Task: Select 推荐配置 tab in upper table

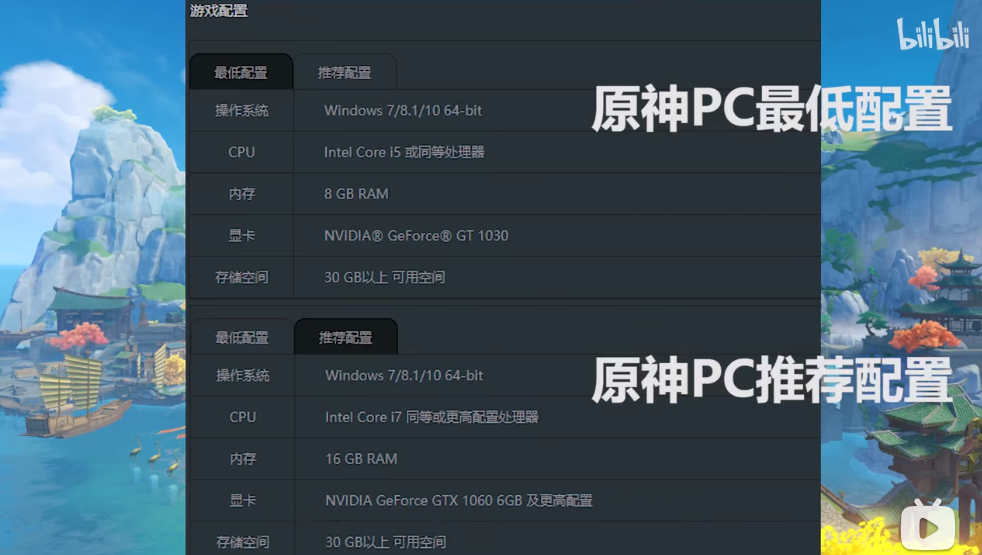Action: [x=344, y=72]
